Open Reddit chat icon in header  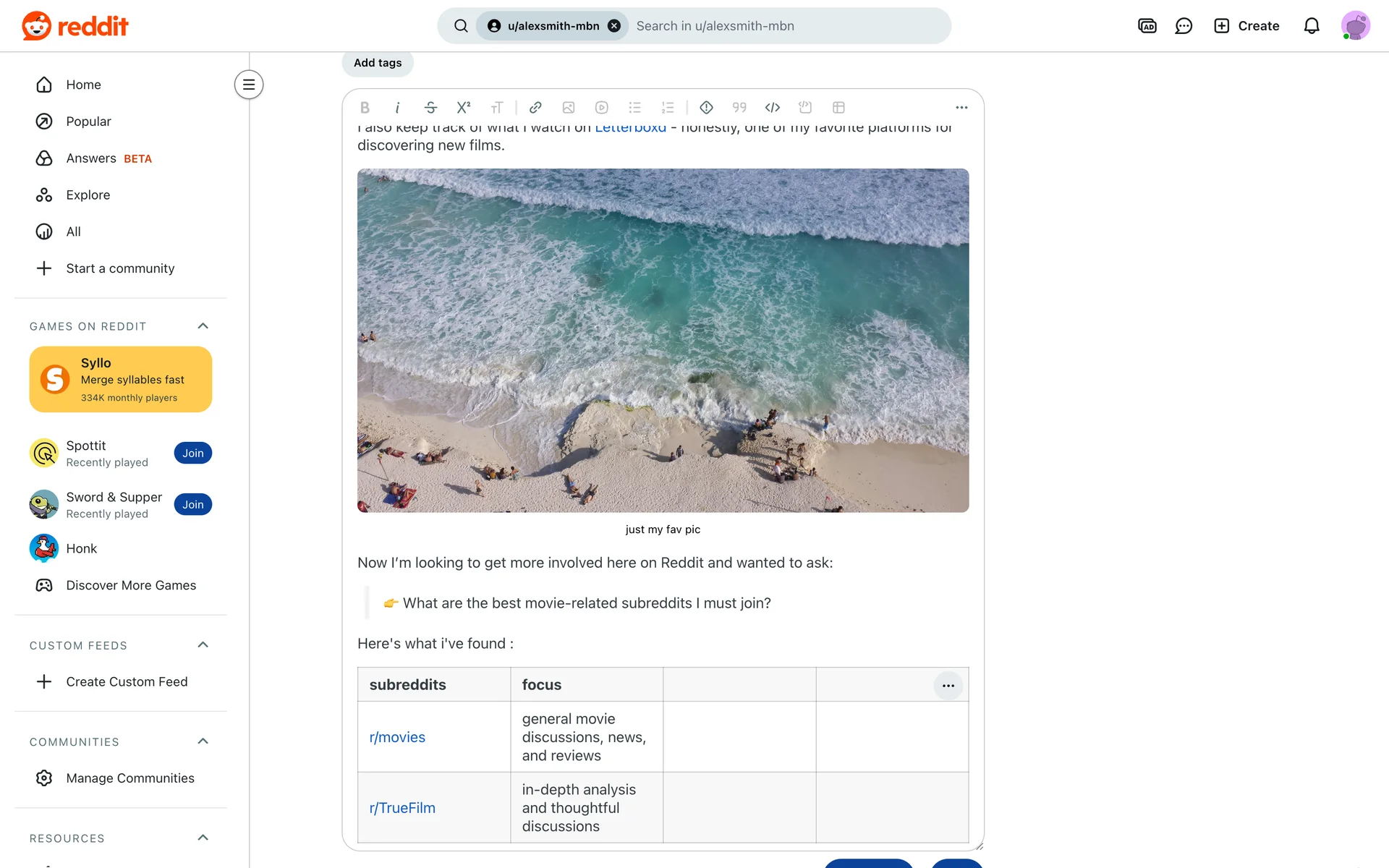coord(1184,26)
